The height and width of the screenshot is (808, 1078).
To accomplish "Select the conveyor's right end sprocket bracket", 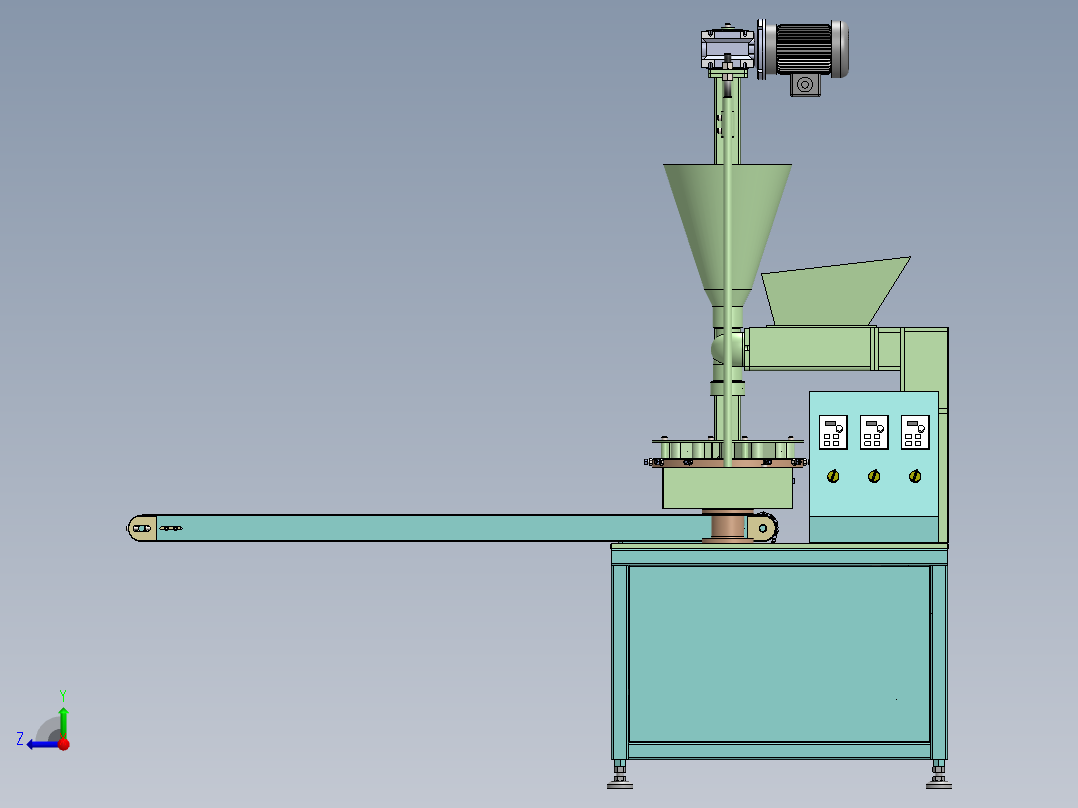I will (762, 528).
